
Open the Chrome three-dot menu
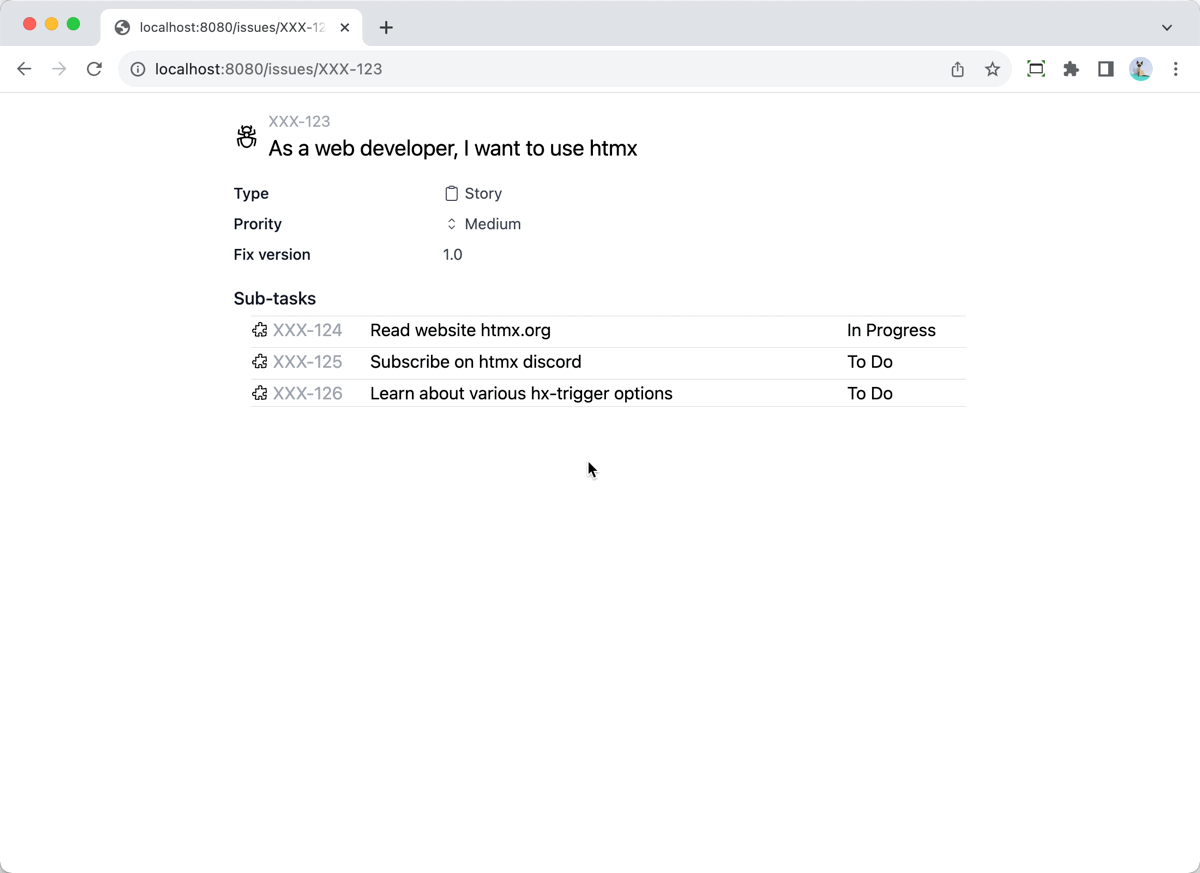click(x=1176, y=69)
